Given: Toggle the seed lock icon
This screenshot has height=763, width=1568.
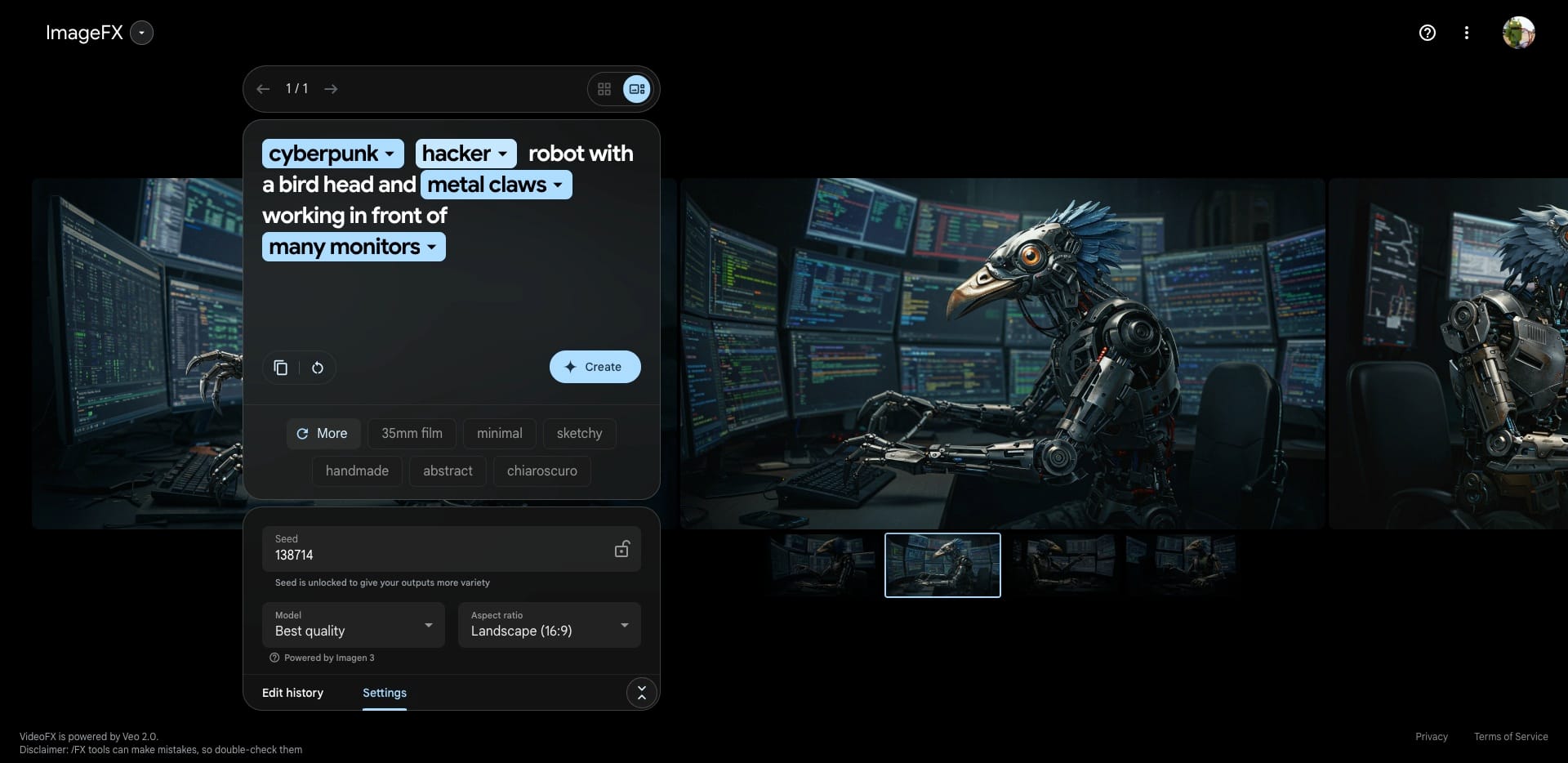Looking at the screenshot, I should (x=622, y=549).
